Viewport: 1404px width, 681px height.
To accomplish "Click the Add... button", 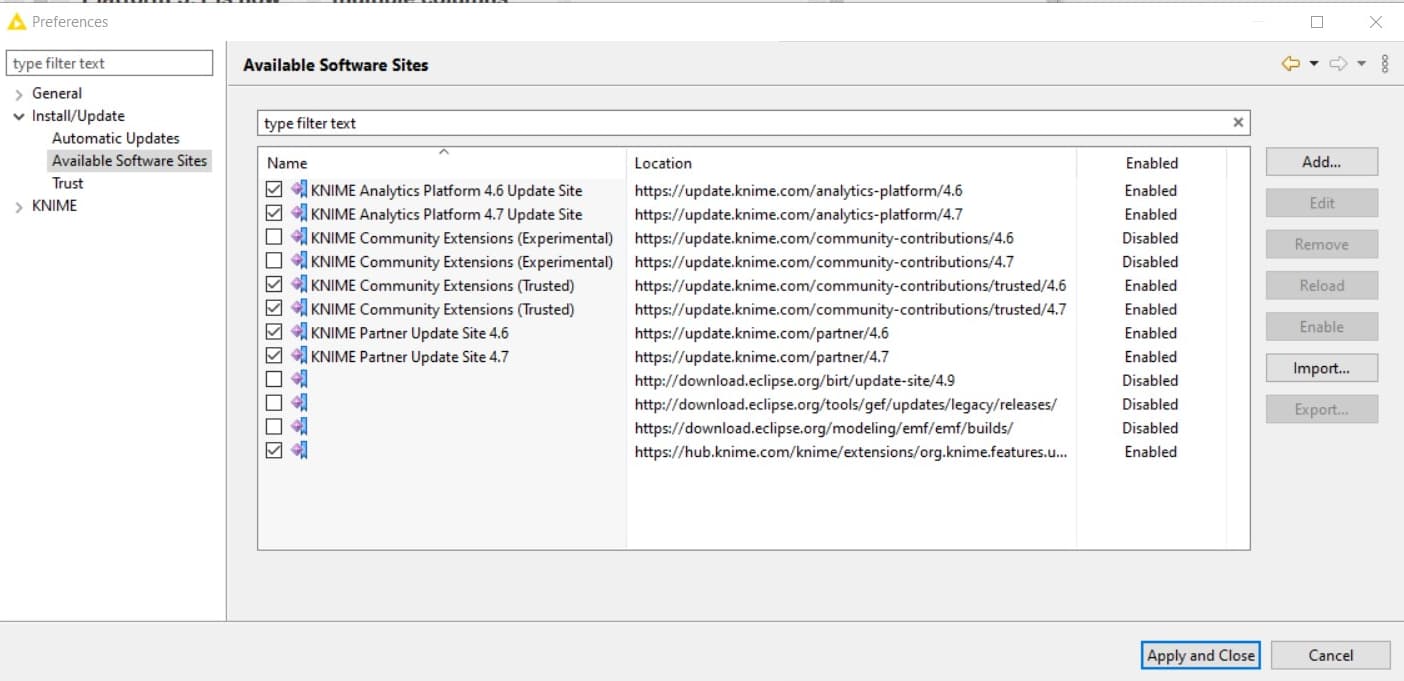I will point(1321,161).
